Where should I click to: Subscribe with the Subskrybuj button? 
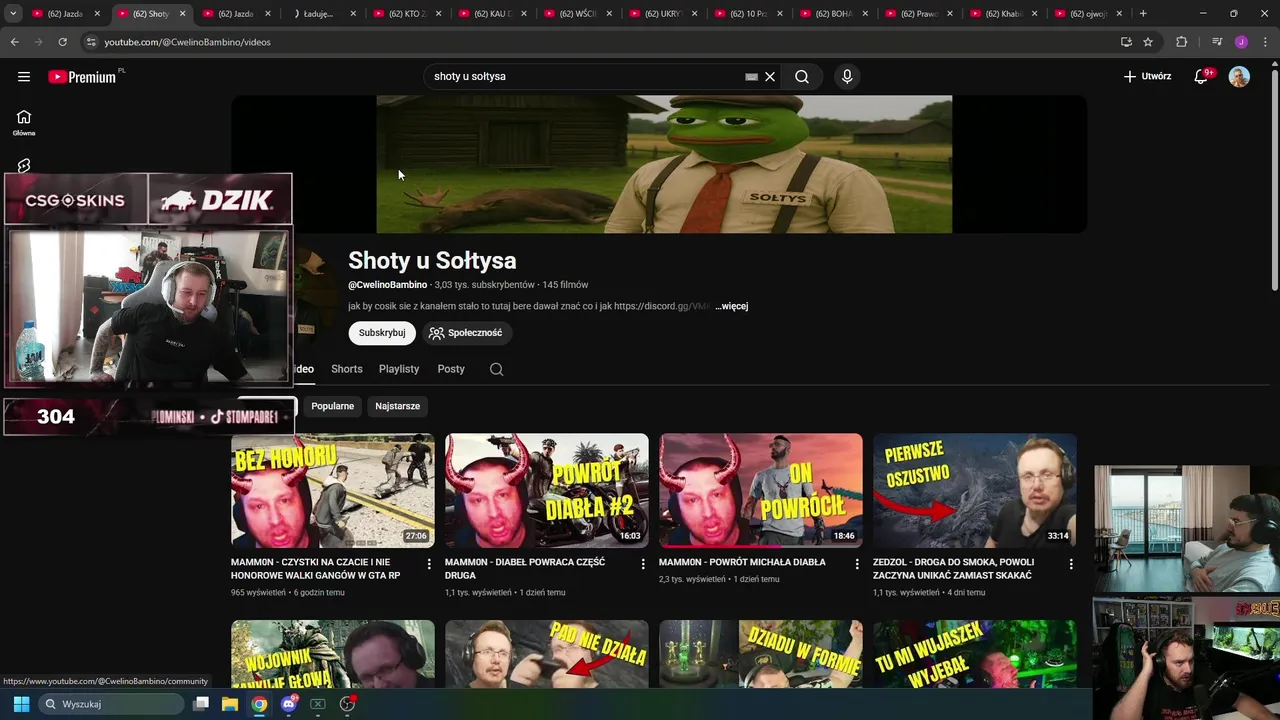coord(382,333)
